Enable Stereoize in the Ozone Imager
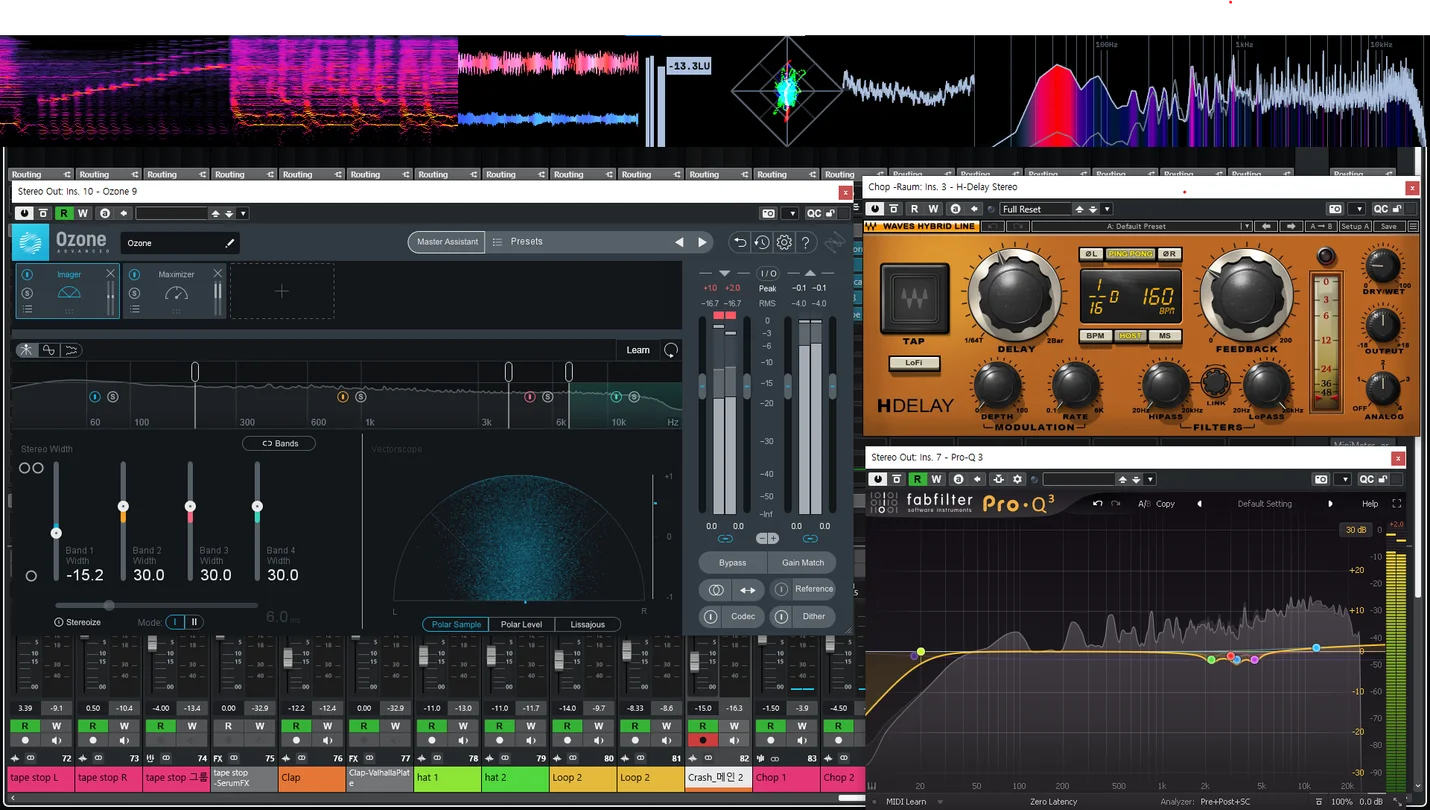This screenshot has width=1430, height=810. pos(78,622)
